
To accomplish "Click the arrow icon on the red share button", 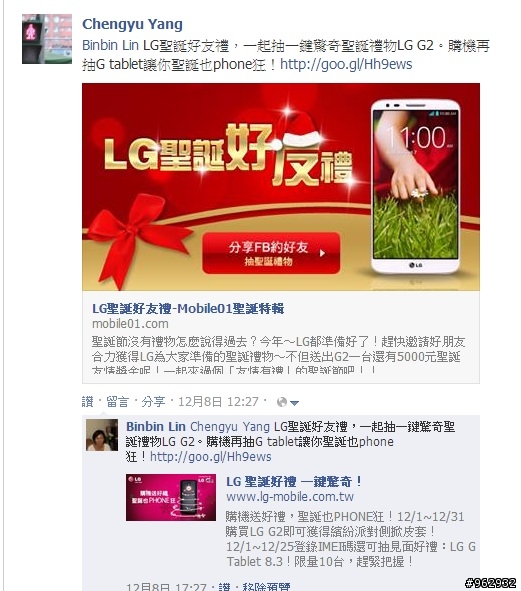I will (x=322, y=253).
